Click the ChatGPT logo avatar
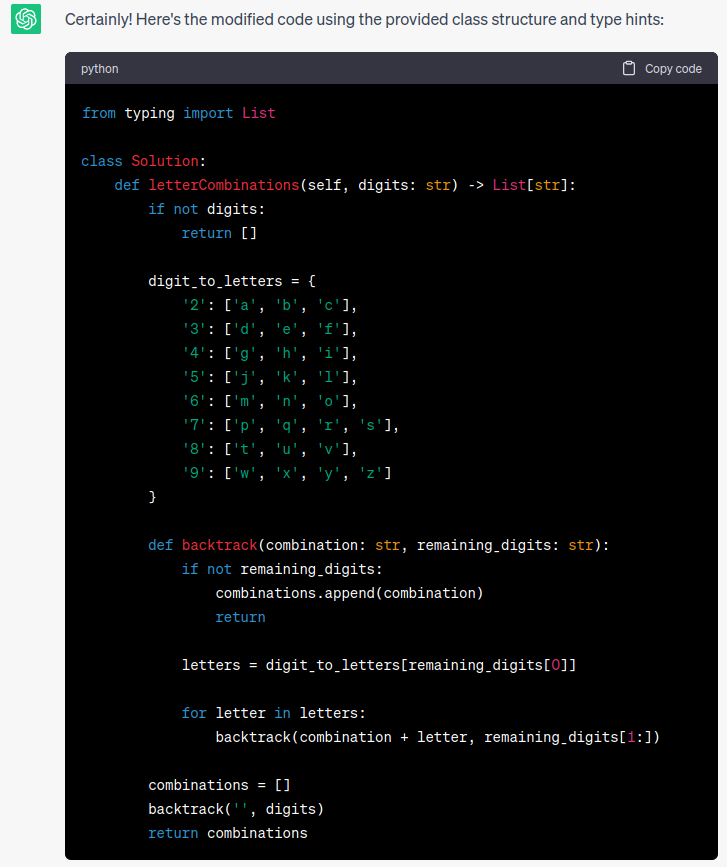727x867 pixels. point(26,19)
